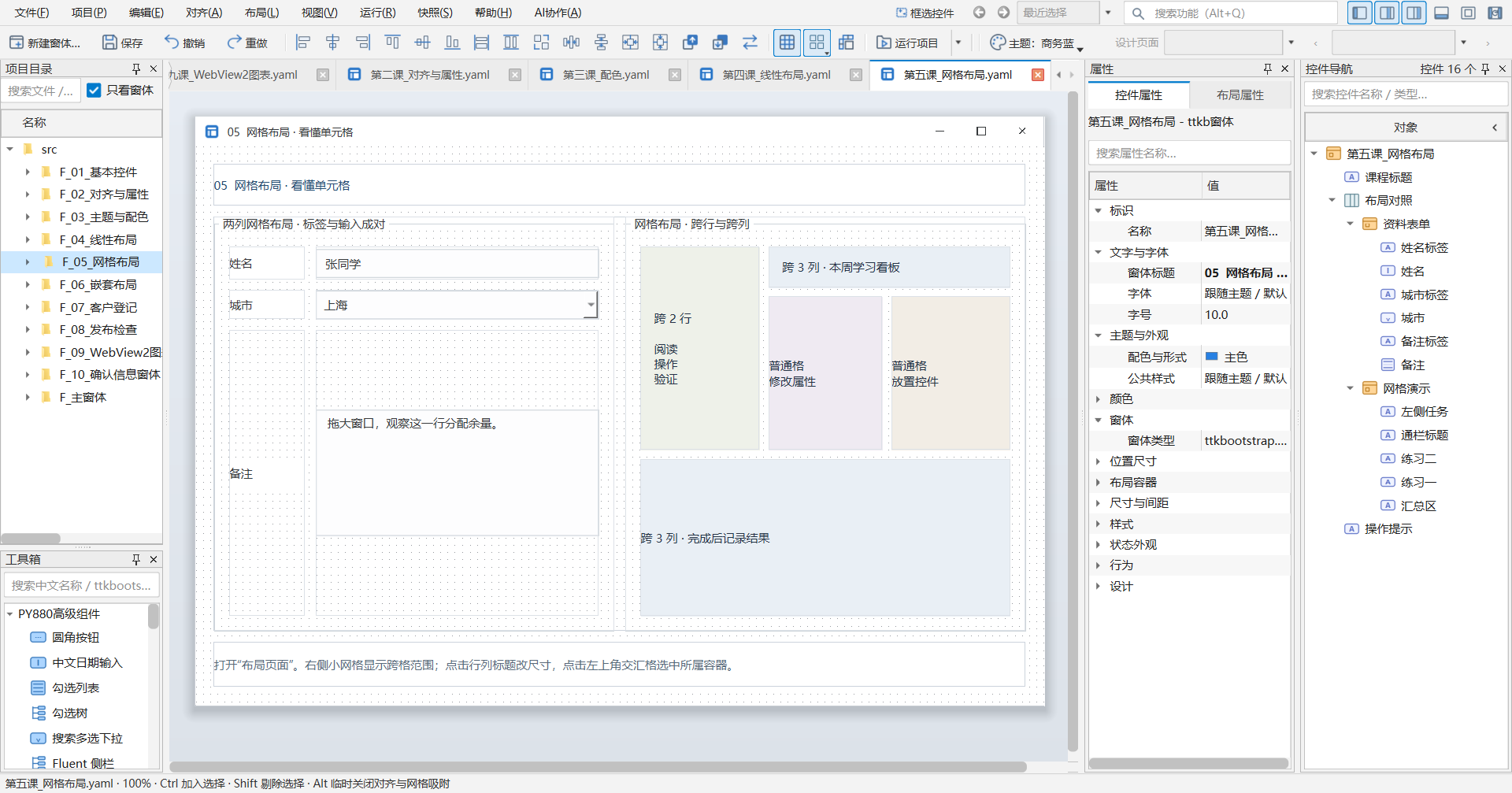The height and width of the screenshot is (793, 1512).
Task: Click the Undo button
Action: tap(184, 43)
